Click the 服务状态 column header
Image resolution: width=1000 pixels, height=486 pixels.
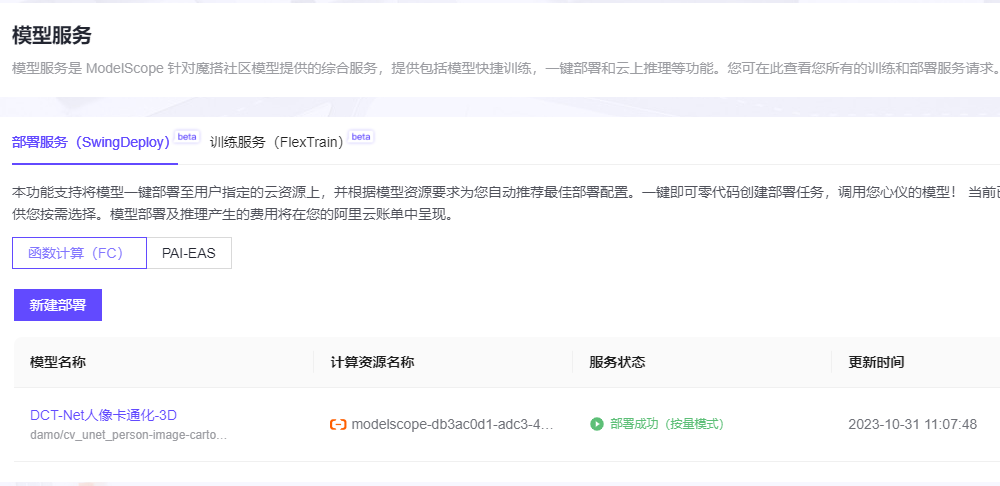click(x=617, y=362)
